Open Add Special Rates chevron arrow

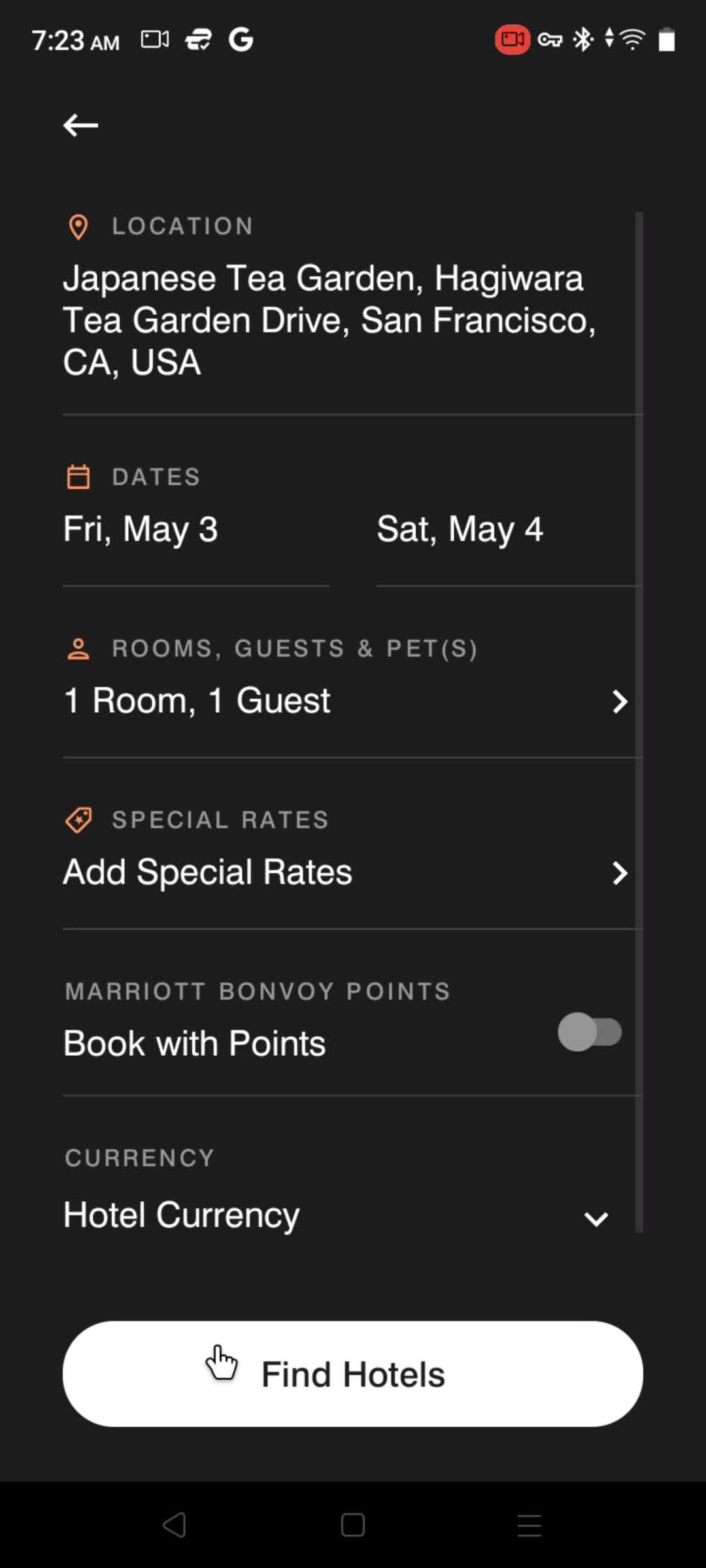click(x=620, y=873)
